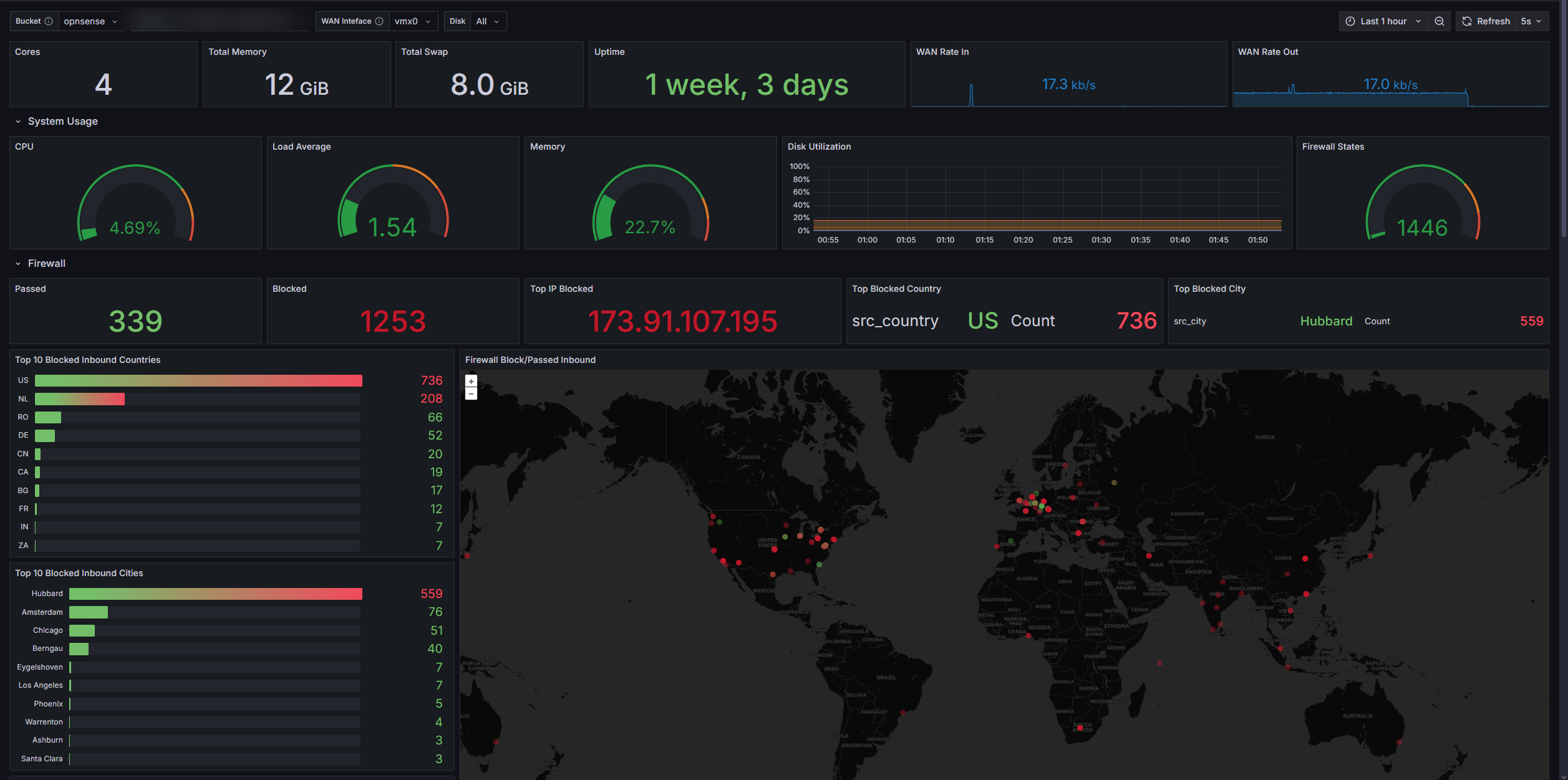Click the Santa Clara row in cities chart

[x=230, y=759]
